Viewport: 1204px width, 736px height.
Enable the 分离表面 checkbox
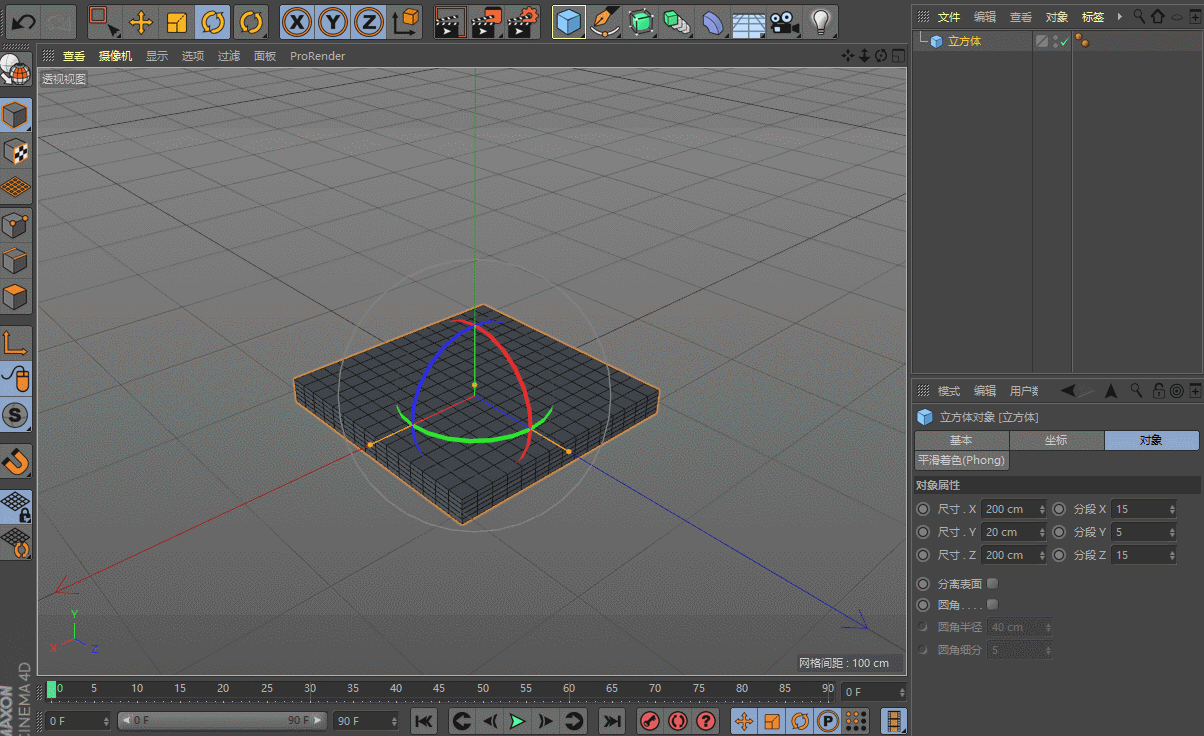992,583
